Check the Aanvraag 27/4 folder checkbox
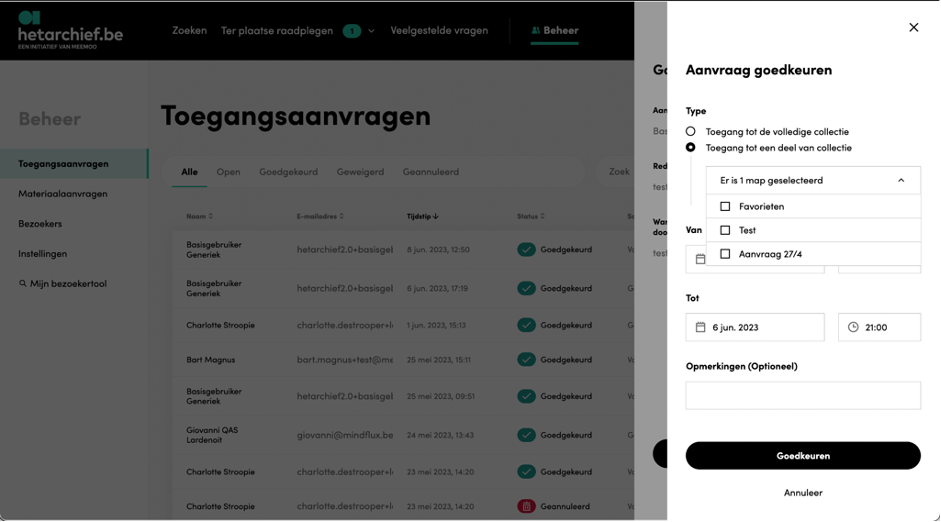This screenshot has height=522, width=941. (725, 254)
